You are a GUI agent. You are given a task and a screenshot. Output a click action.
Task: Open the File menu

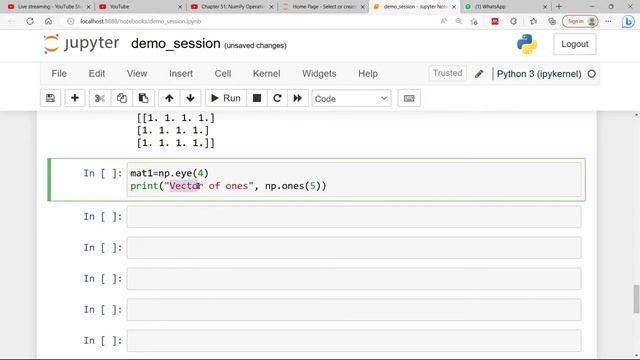pos(59,73)
